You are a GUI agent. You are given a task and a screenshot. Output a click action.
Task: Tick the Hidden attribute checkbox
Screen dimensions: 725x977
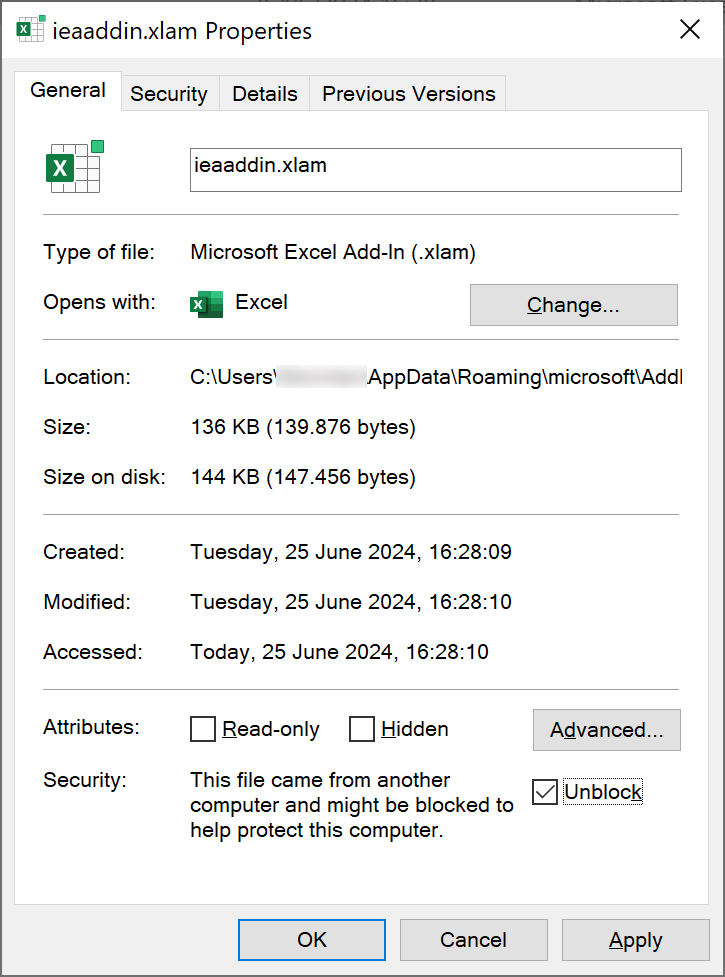[362, 730]
